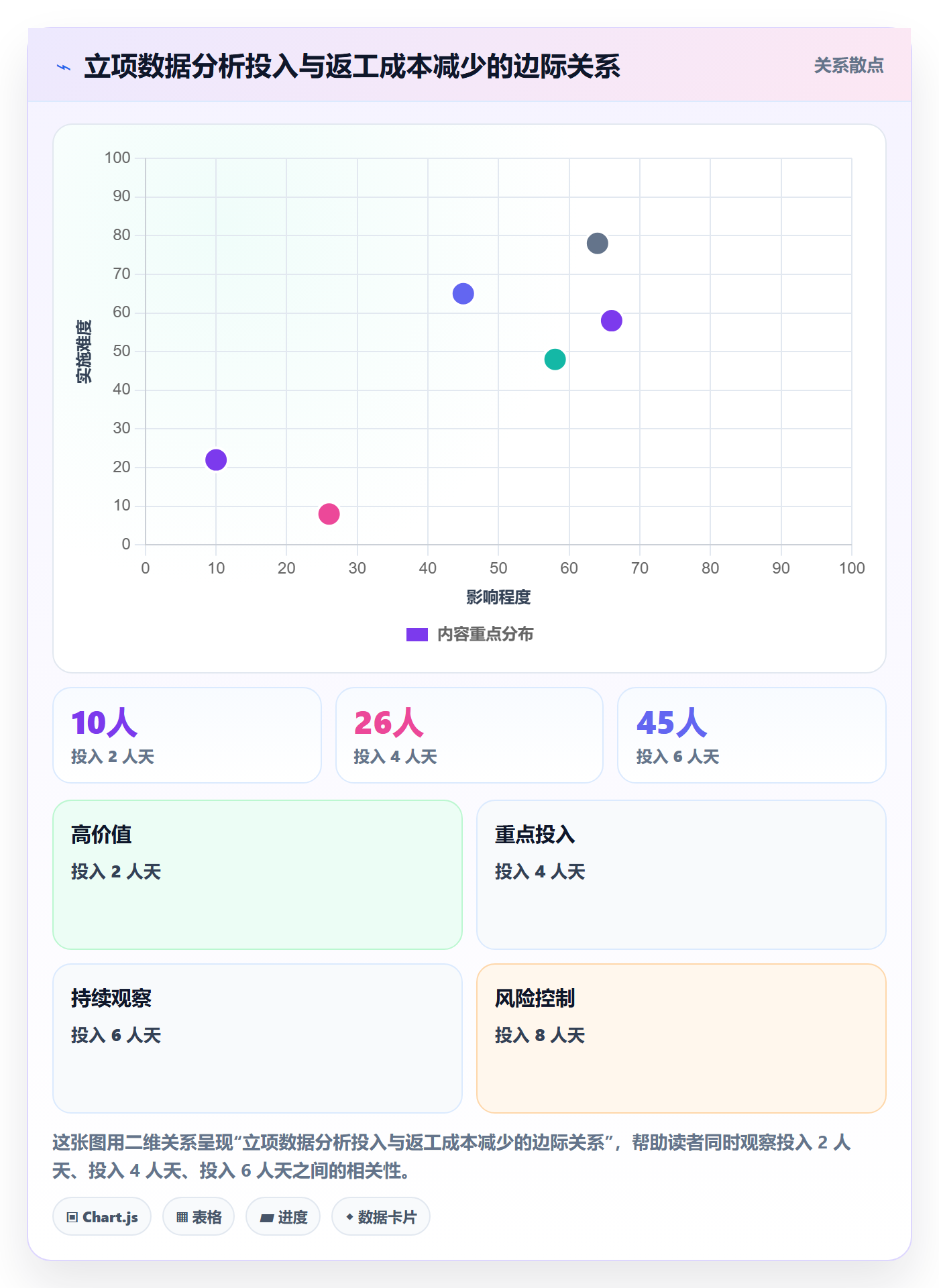
Task: Click the y-axis title 实施难度
Action: click(x=85, y=352)
